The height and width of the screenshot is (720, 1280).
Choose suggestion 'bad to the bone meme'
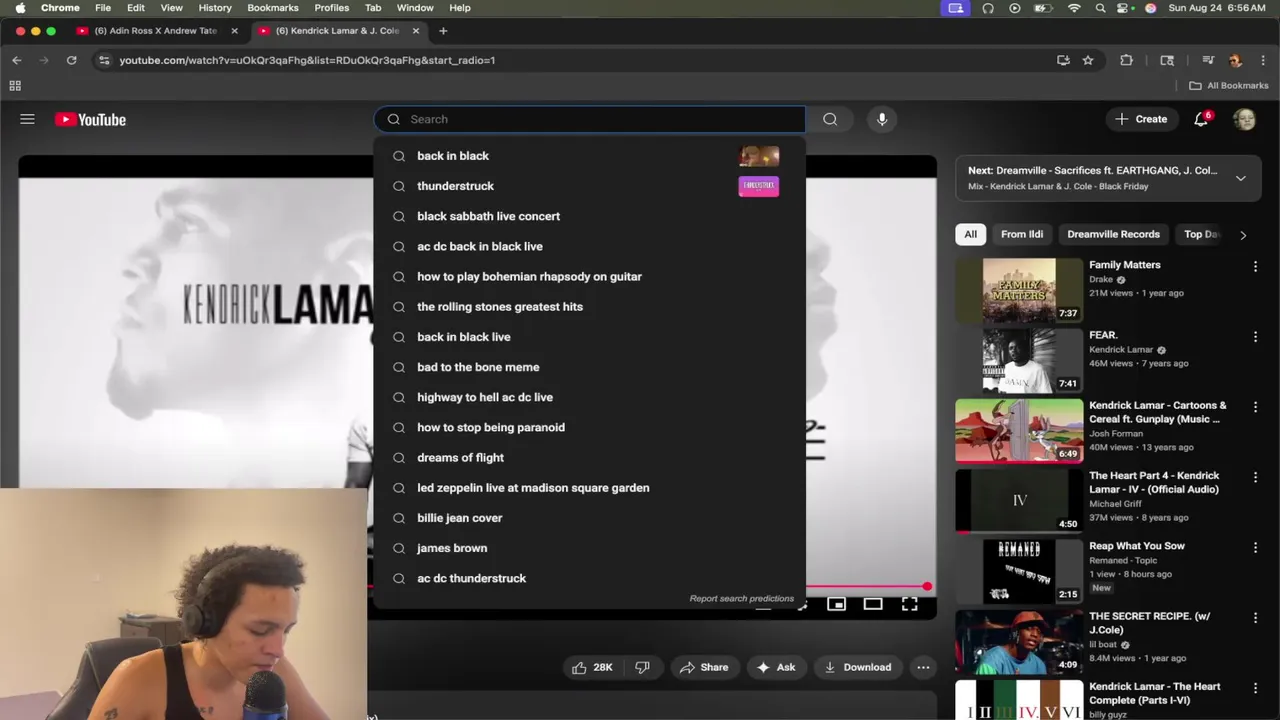point(589,367)
